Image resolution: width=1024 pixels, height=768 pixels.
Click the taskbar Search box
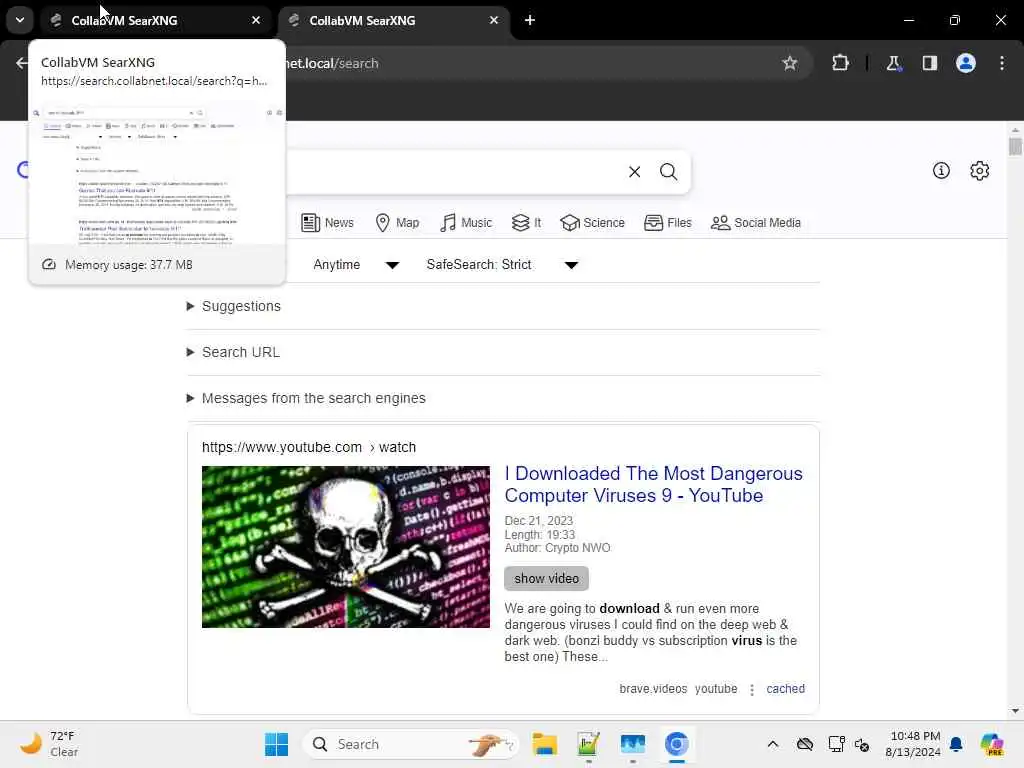410,744
